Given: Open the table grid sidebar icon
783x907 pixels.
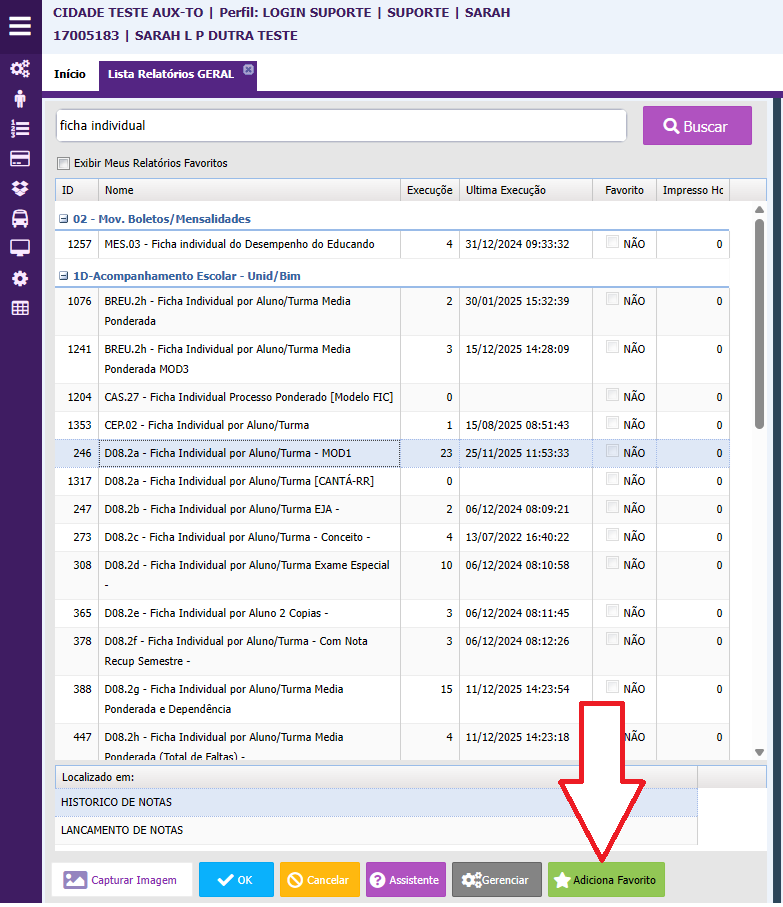Looking at the screenshot, I should 20,308.
